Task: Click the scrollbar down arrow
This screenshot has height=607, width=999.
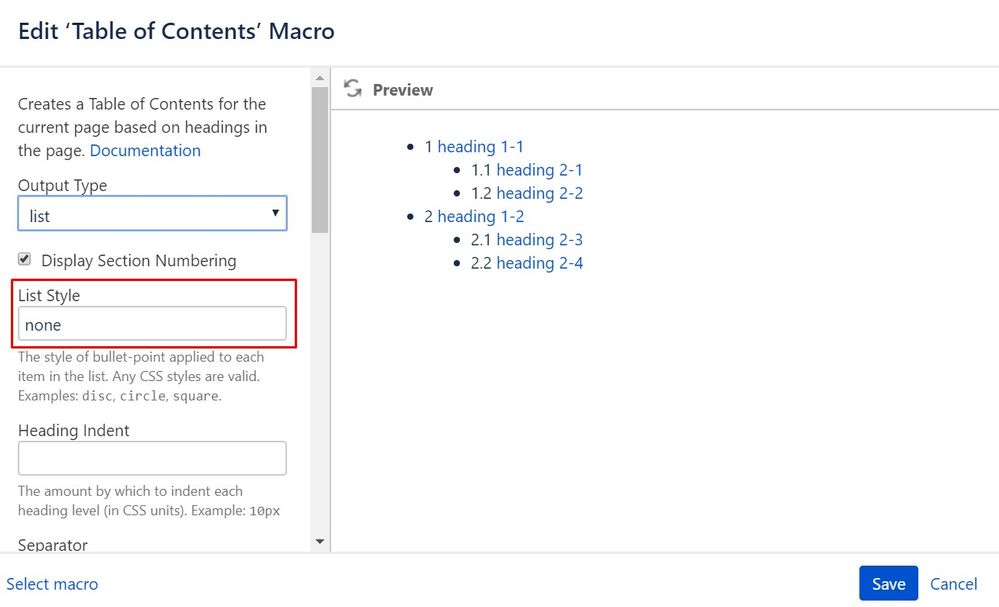Action: click(320, 541)
